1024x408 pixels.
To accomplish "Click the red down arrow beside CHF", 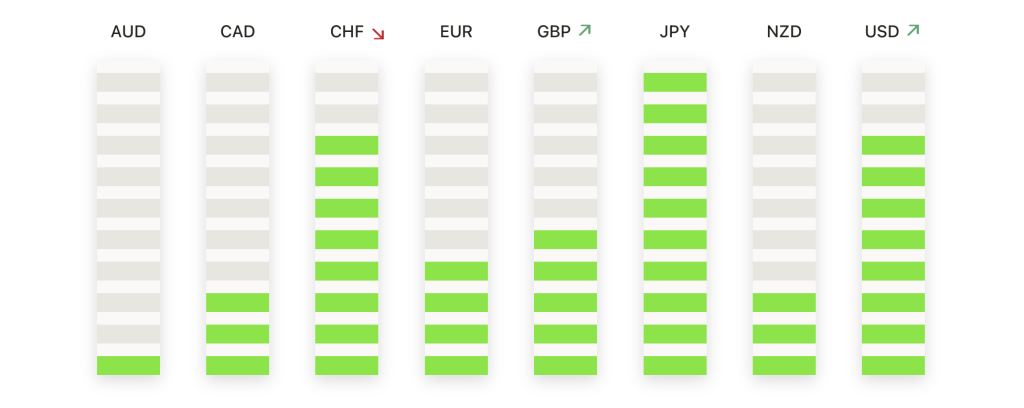I will [378, 34].
